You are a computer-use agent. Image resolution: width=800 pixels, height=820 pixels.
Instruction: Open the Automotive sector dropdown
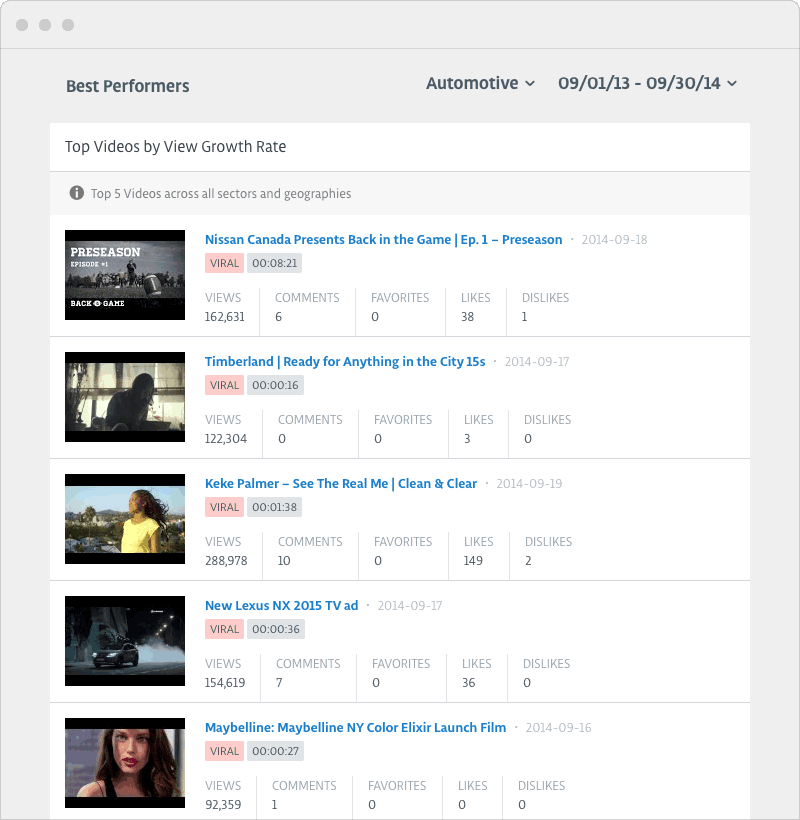[x=480, y=83]
